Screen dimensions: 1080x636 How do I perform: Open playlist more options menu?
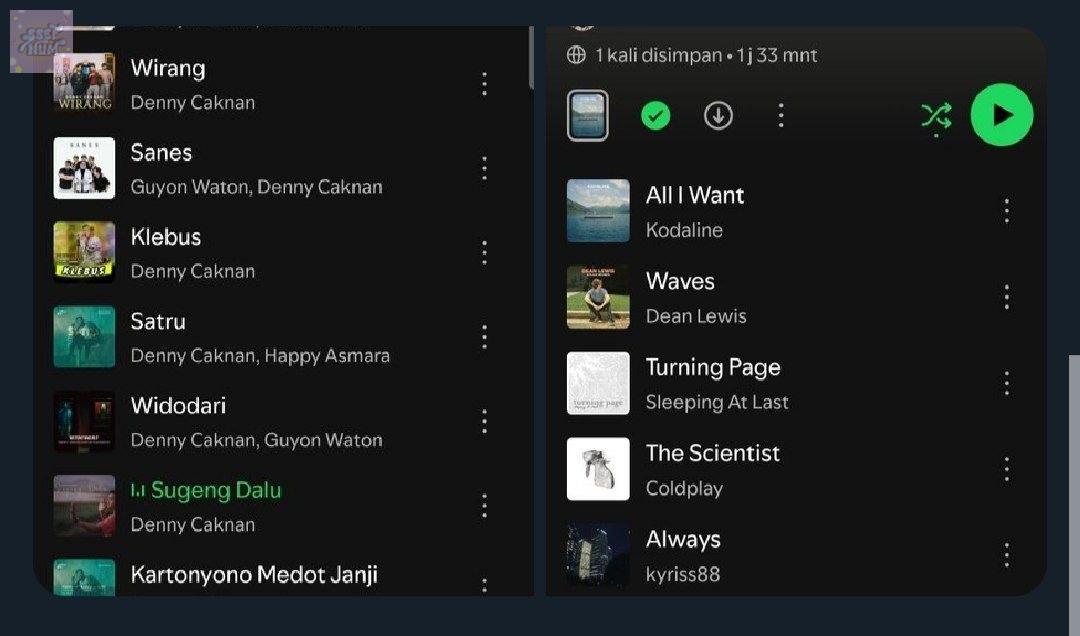tap(780, 115)
